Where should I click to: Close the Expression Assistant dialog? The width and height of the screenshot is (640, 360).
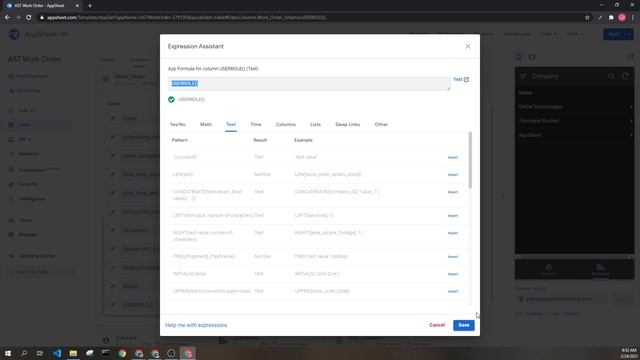(x=468, y=47)
